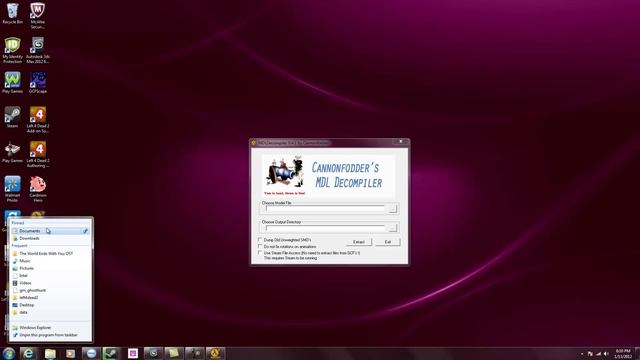Open the left4dead2 folder entry
This screenshot has width=640, height=360.
tap(50, 298)
